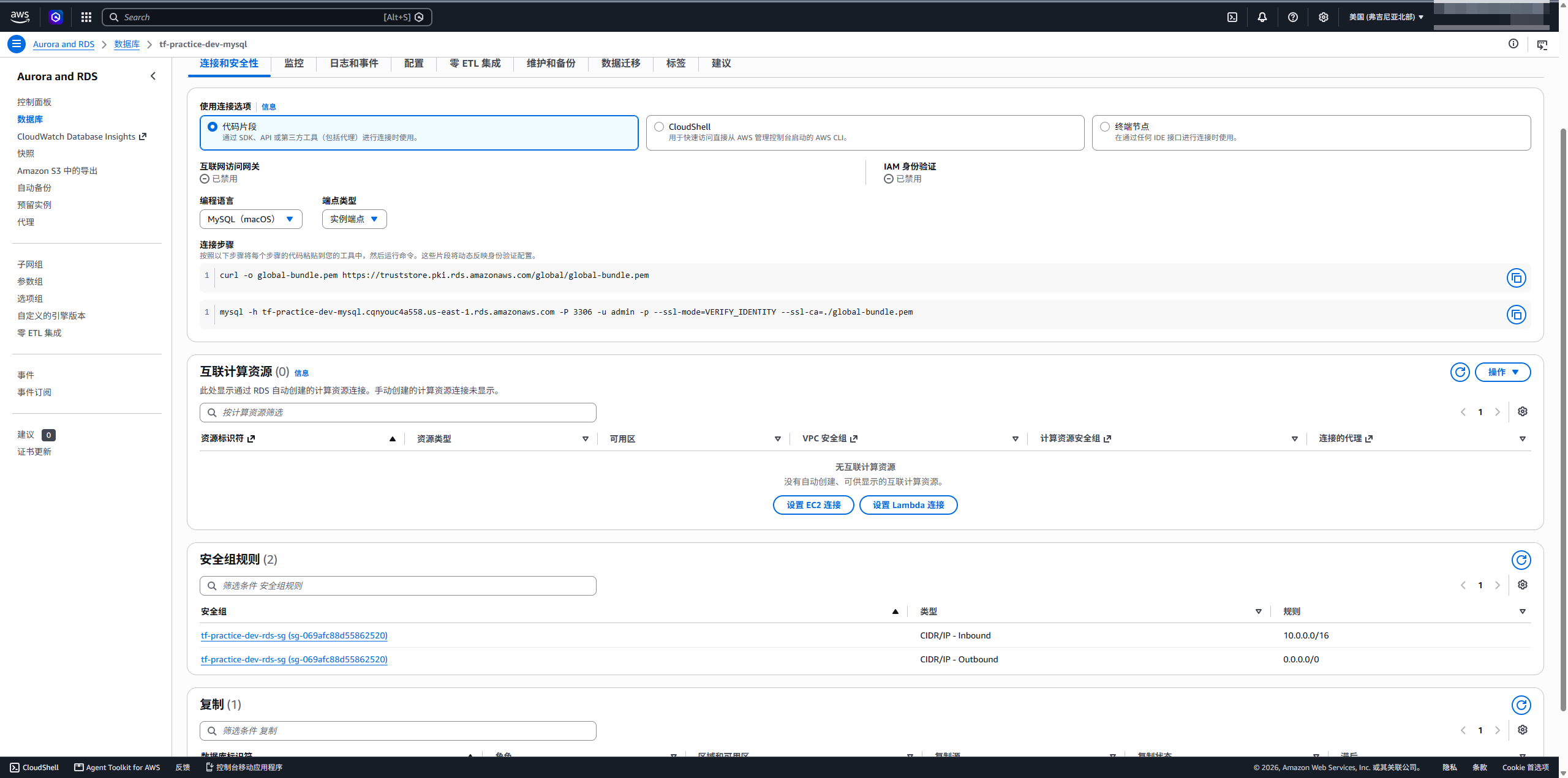Click the 设置 Lambda 连接 button

908,505
